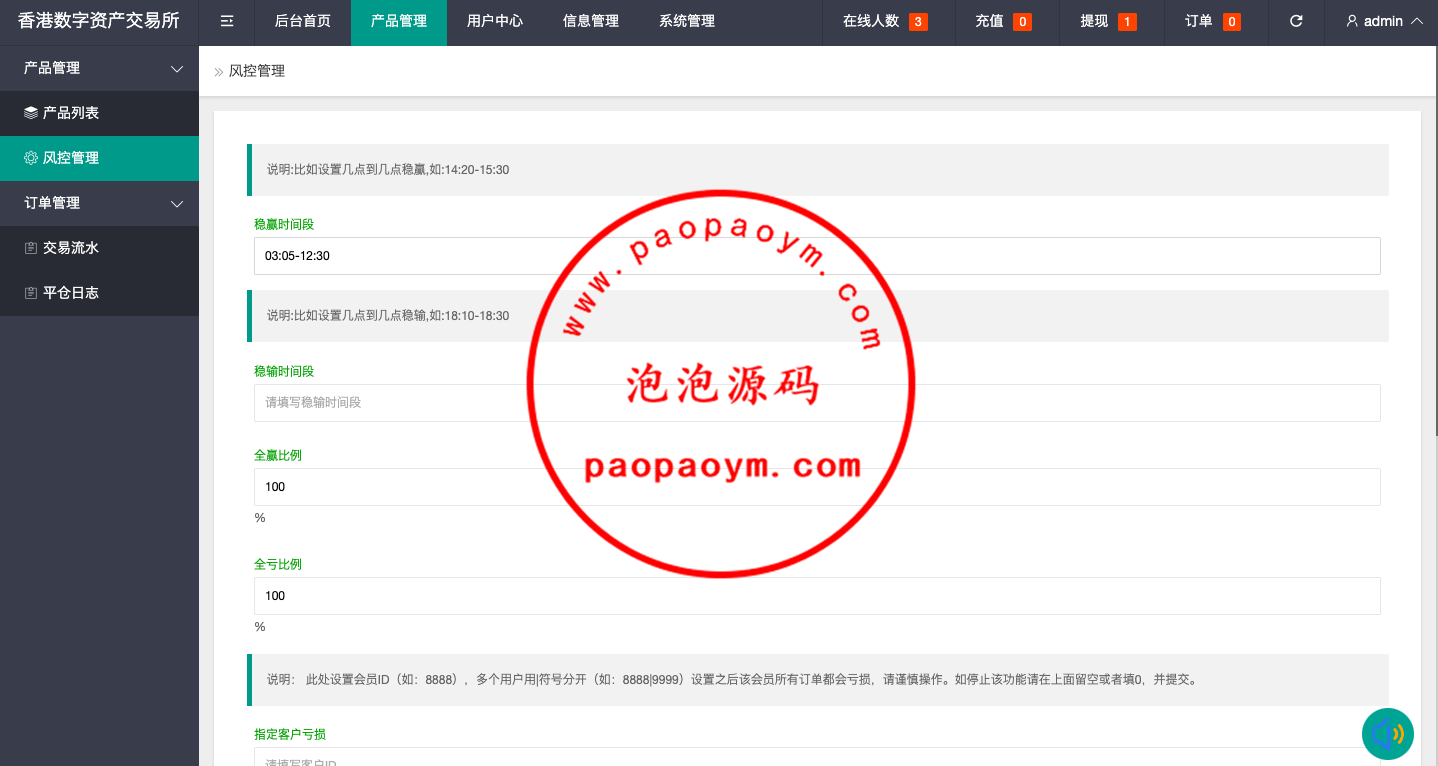Click the 平仓日志 clipboard icon

(x=31, y=293)
